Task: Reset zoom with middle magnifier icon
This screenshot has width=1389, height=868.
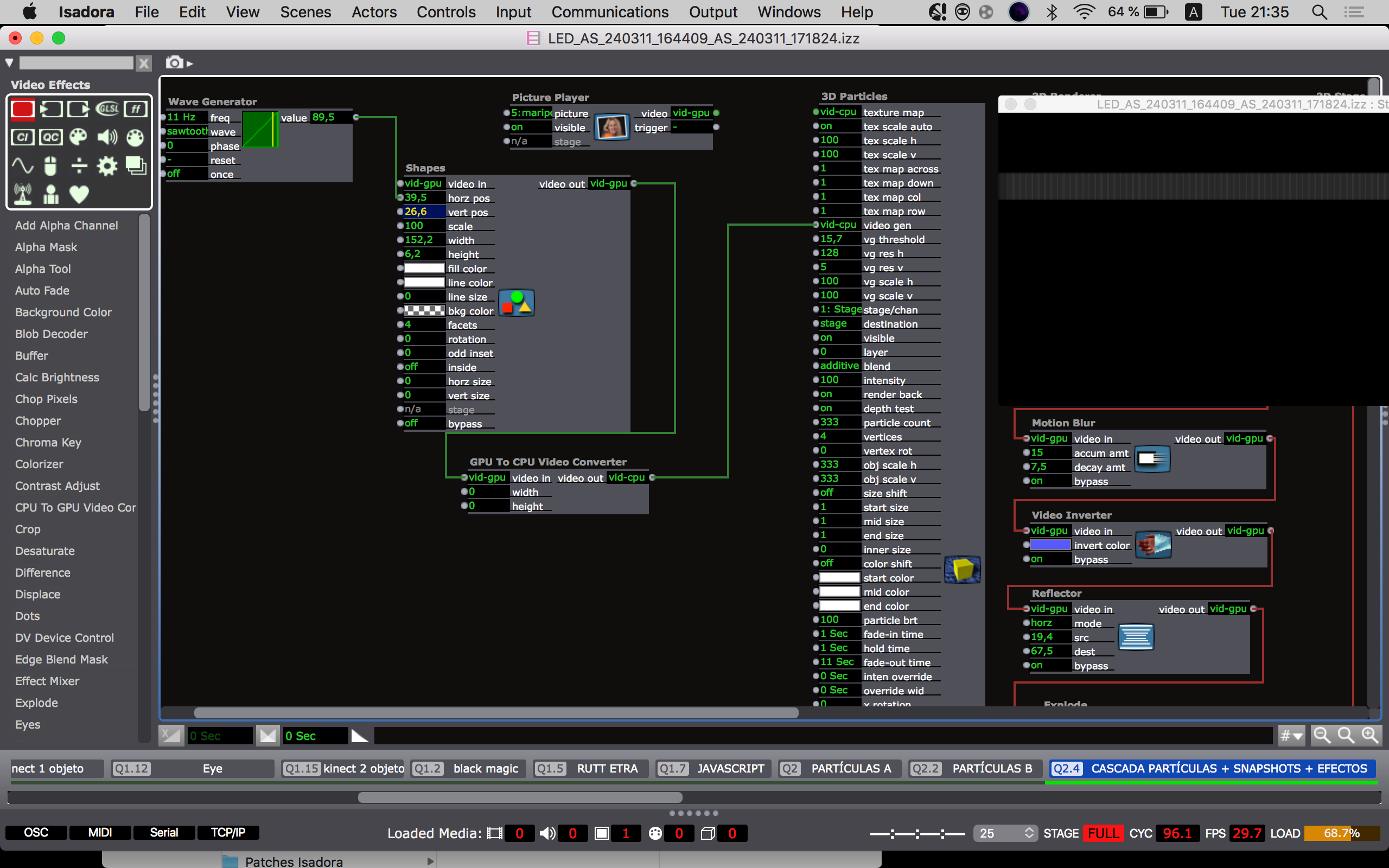Action: (x=1346, y=735)
